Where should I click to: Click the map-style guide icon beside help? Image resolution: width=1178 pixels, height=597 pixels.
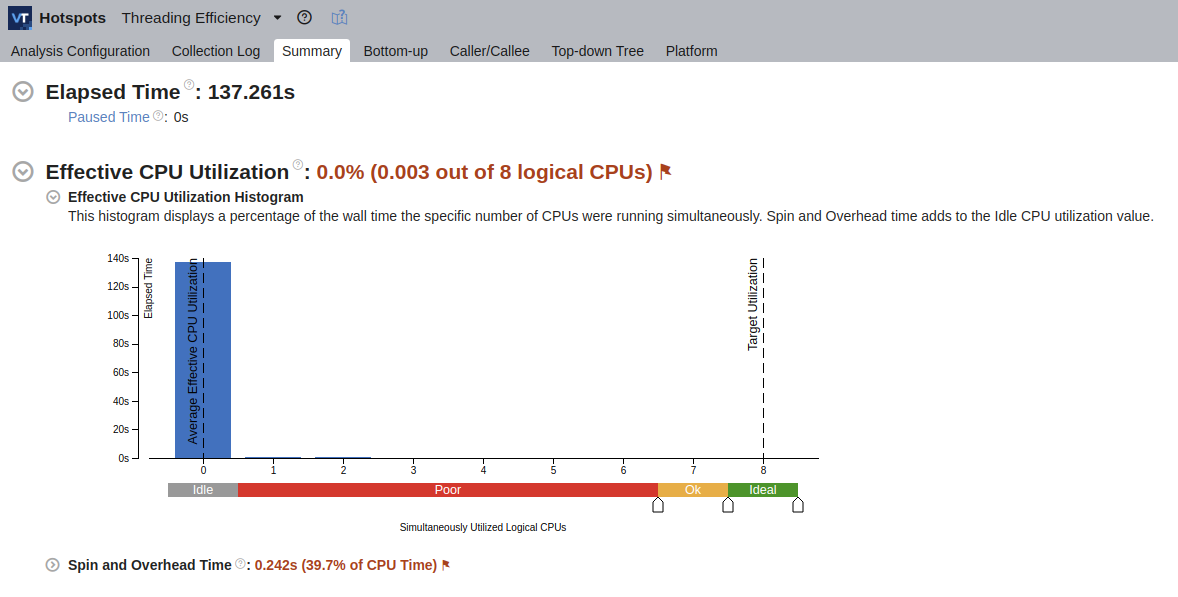point(339,17)
